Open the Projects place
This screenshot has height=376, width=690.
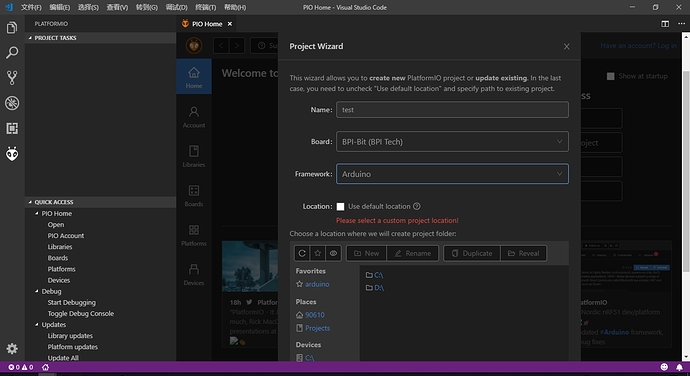317,328
